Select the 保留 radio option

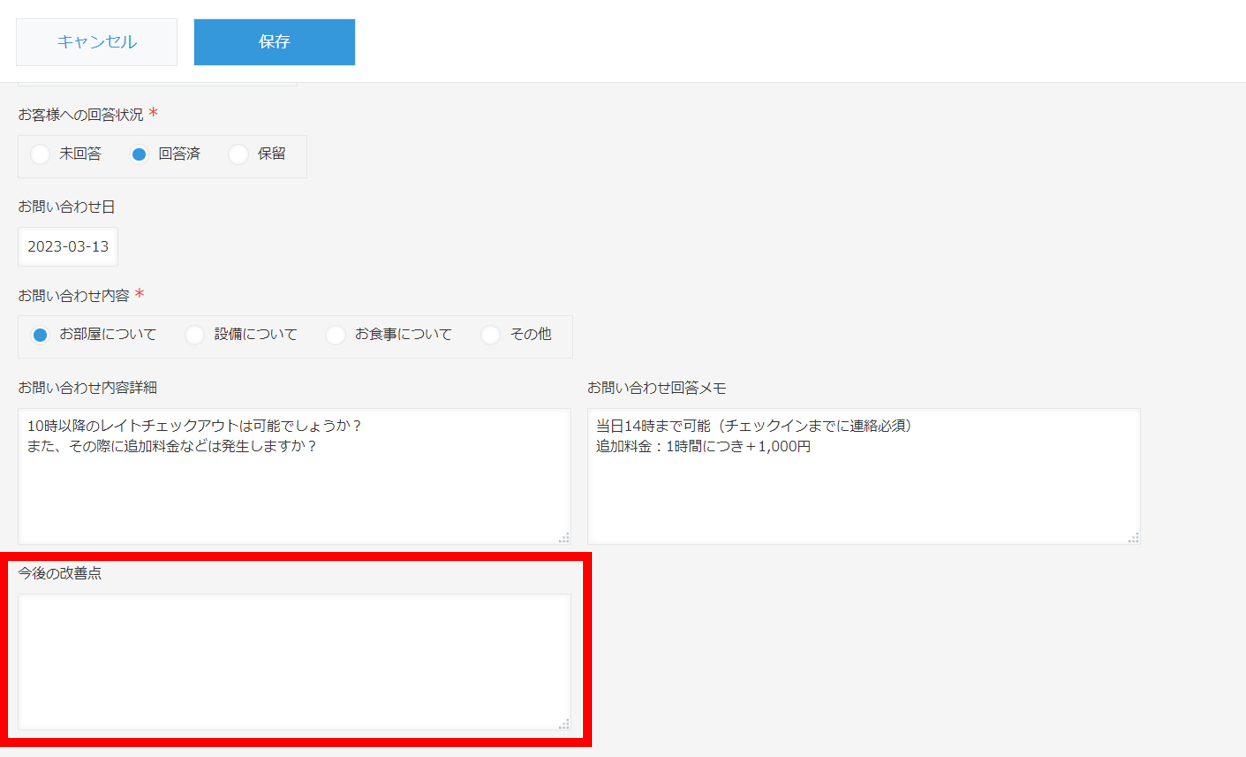[x=239, y=154]
